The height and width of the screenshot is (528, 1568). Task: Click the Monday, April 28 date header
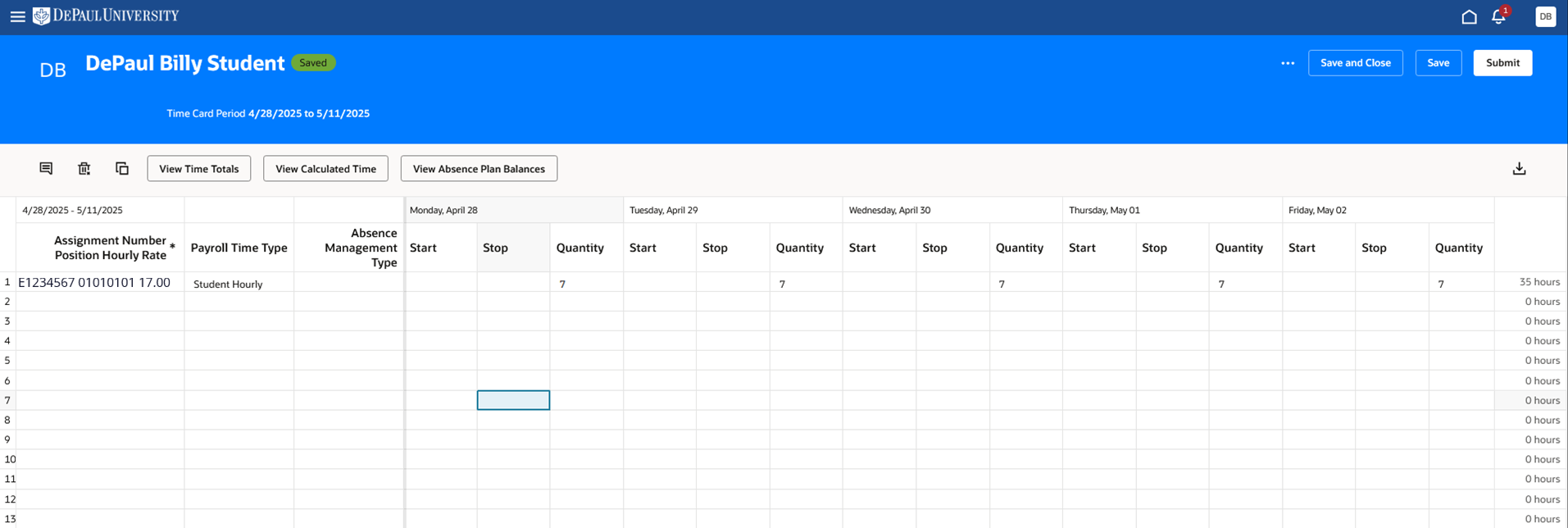tap(515, 210)
